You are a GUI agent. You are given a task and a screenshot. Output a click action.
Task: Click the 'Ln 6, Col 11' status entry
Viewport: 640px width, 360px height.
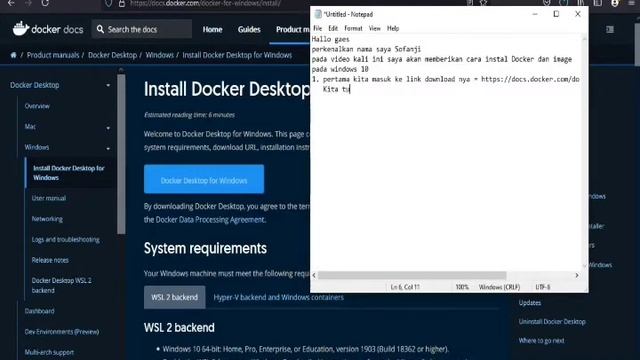[x=405, y=287]
